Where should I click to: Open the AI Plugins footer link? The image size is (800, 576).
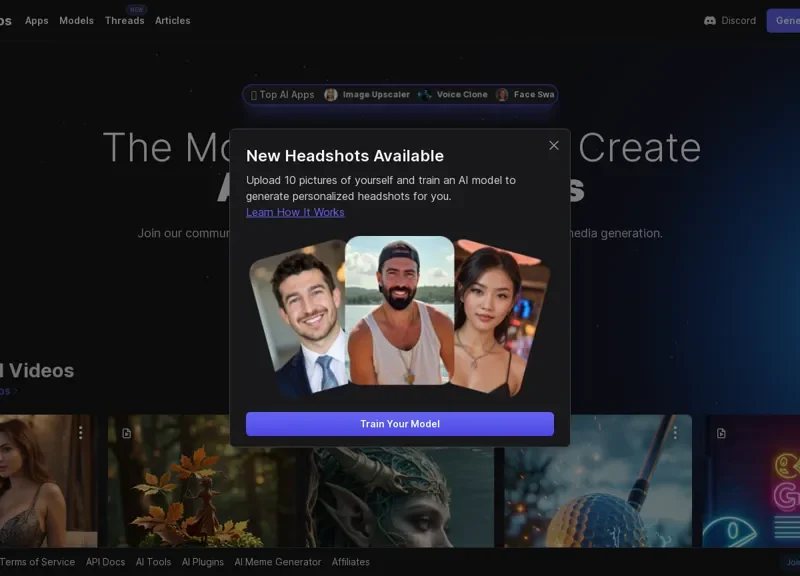click(x=203, y=562)
